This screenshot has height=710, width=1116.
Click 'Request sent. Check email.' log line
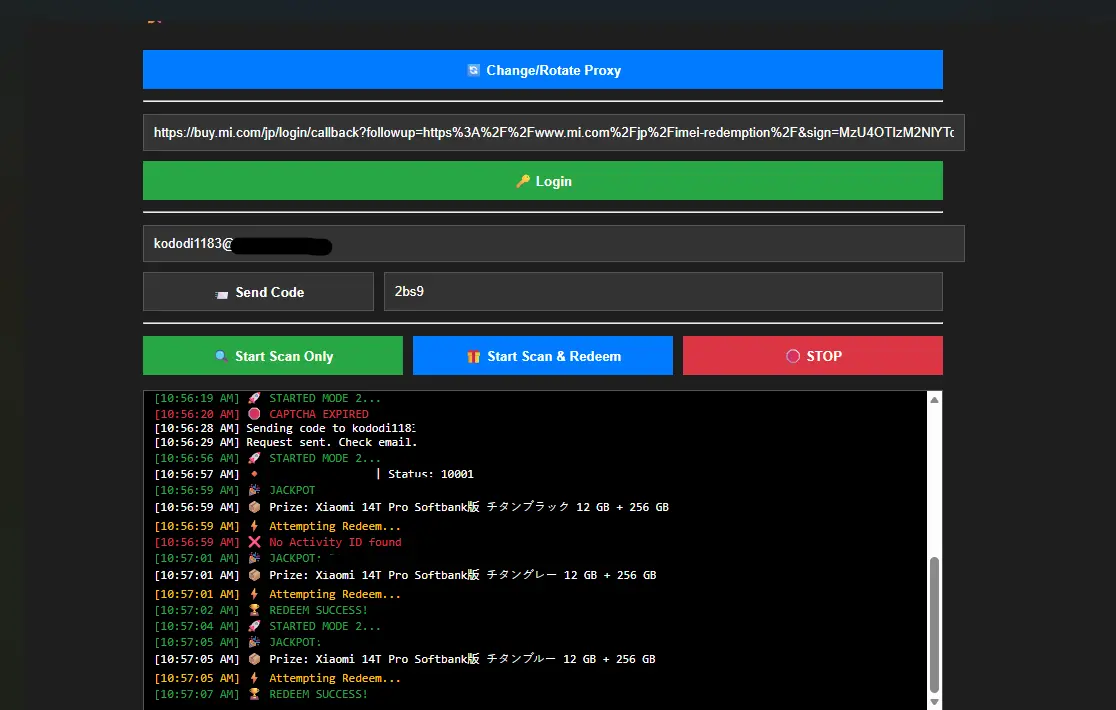[285, 443]
